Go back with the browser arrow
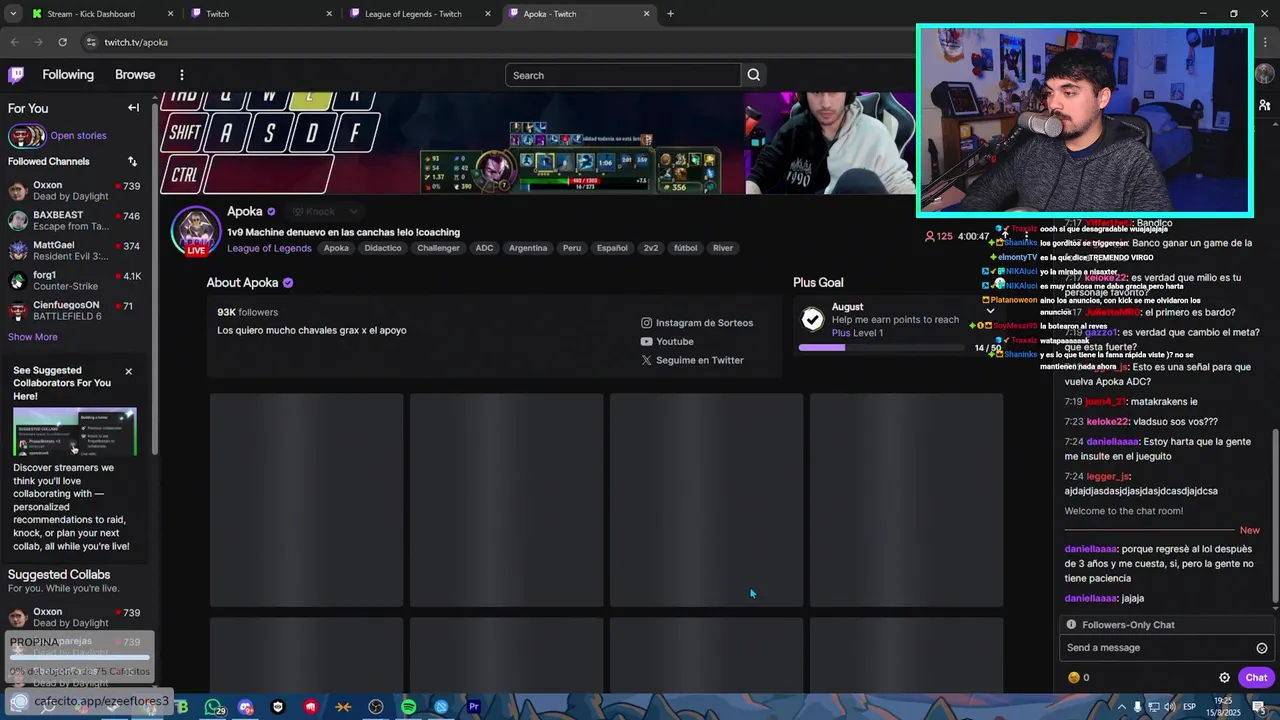Image resolution: width=1280 pixels, height=720 pixels. pyautogui.click(x=15, y=42)
